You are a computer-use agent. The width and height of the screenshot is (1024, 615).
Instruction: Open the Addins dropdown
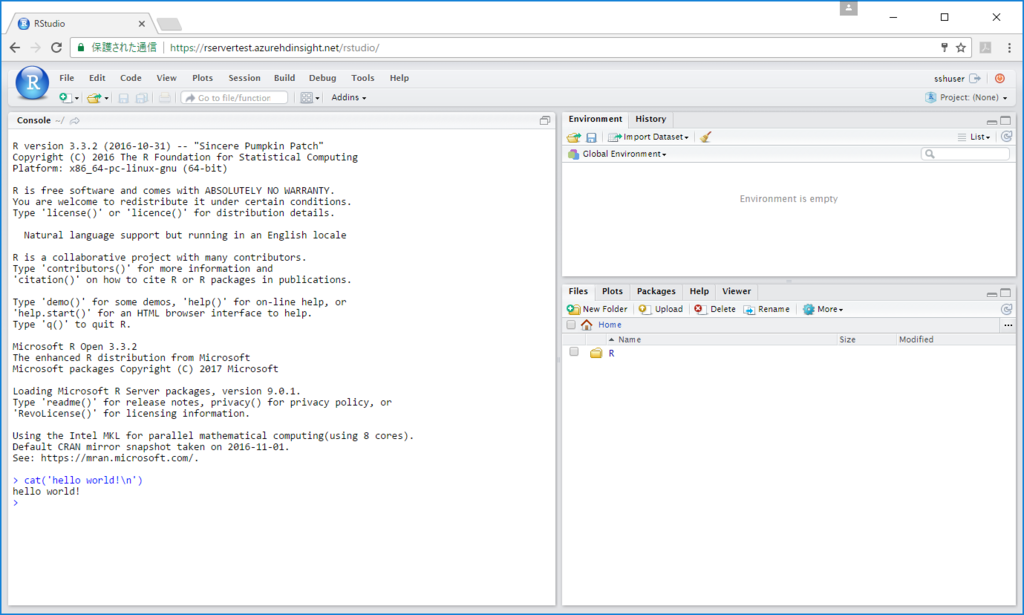tap(349, 97)
